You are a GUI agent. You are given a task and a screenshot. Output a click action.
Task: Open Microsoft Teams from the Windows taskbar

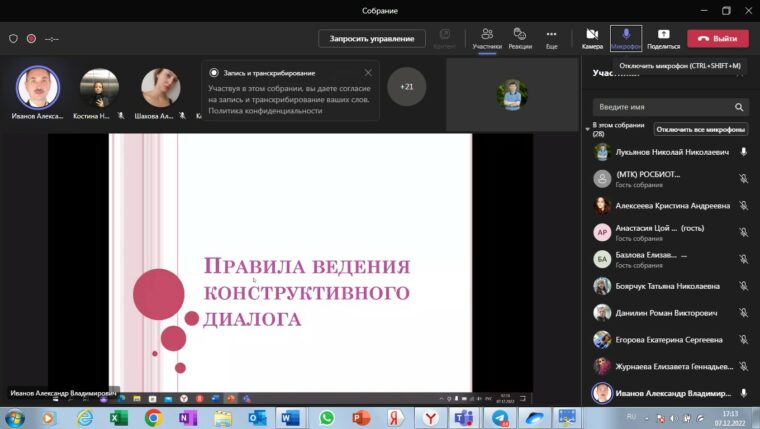(x=464, y=417)
